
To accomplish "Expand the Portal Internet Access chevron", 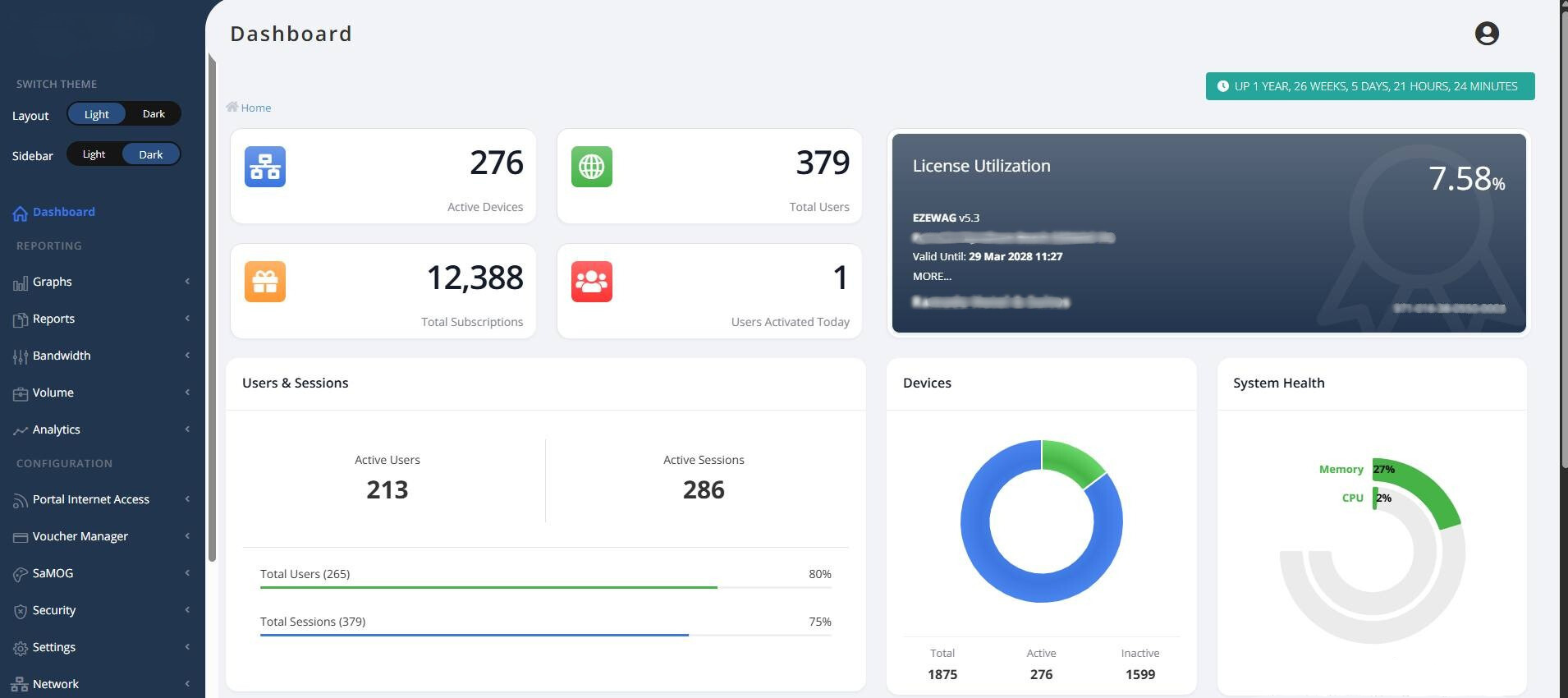I will click(x=187, y=499).
